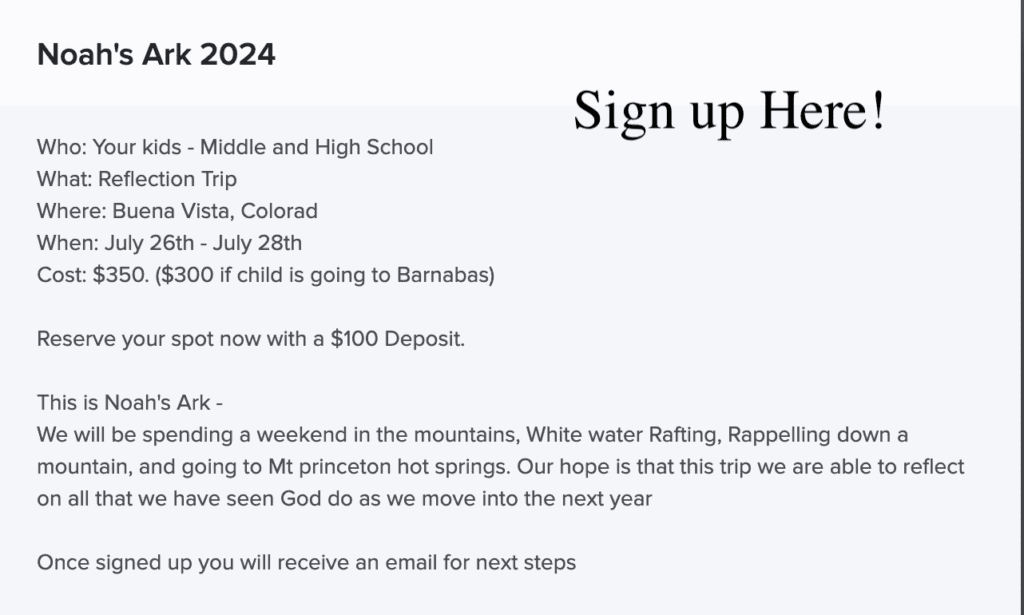Click 'Middle and High School' text
Viewport: 1024px width, 615px height.
pyautogui.click(x=316, y=147)
